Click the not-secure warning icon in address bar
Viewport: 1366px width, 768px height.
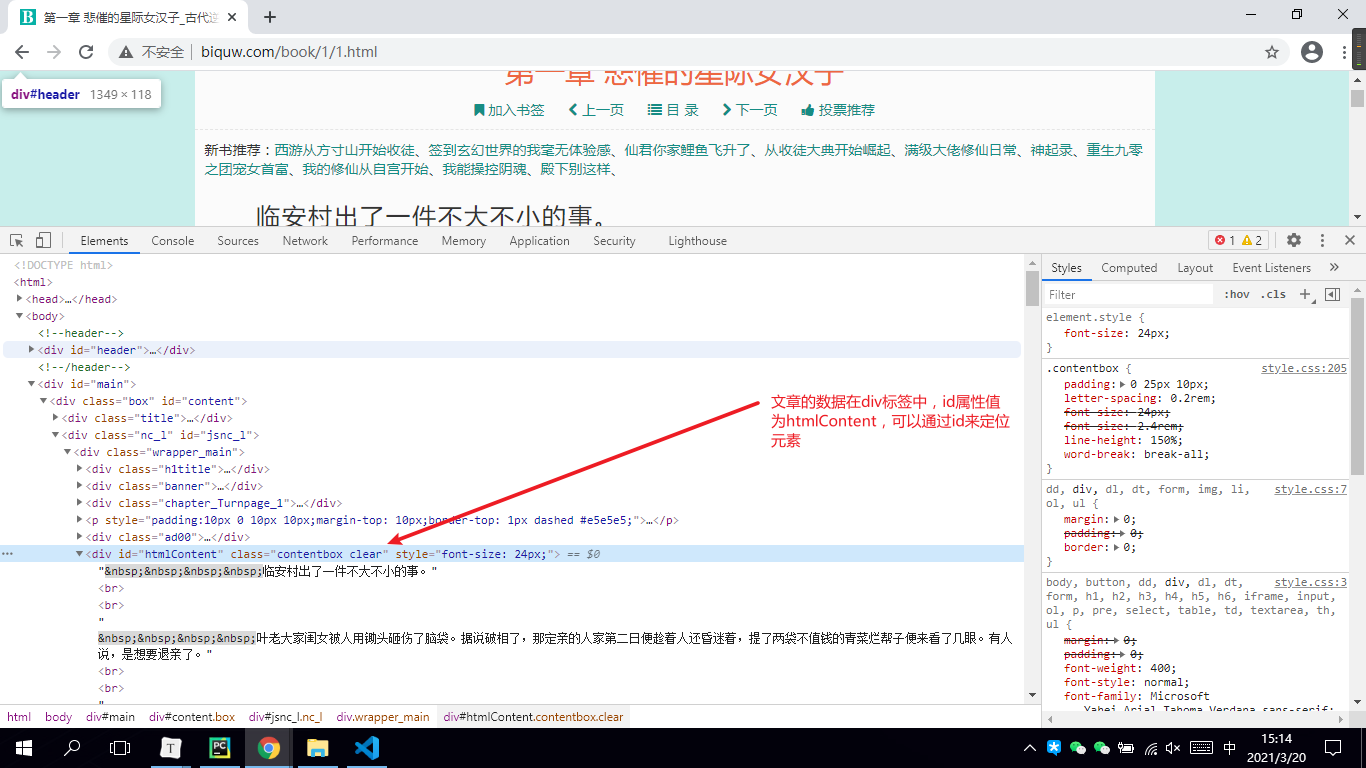[126, 52]
